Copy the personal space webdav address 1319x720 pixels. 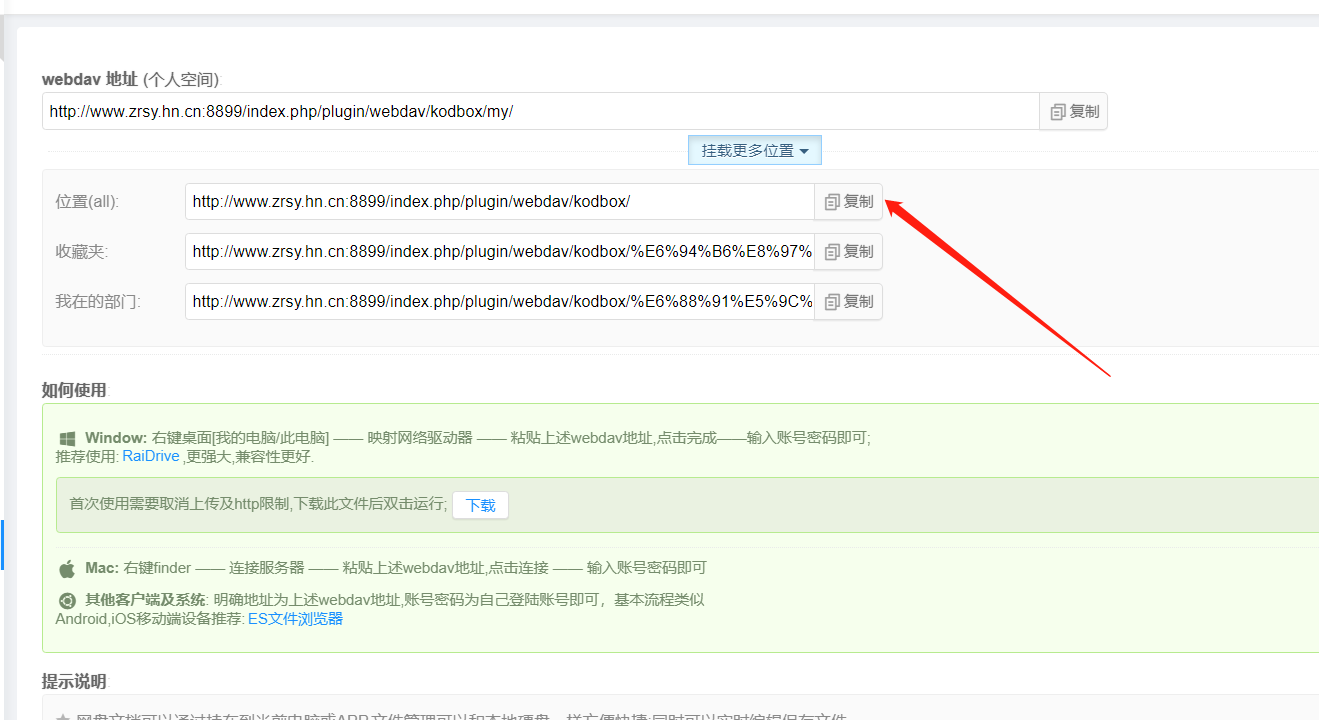click(1073, 111)
